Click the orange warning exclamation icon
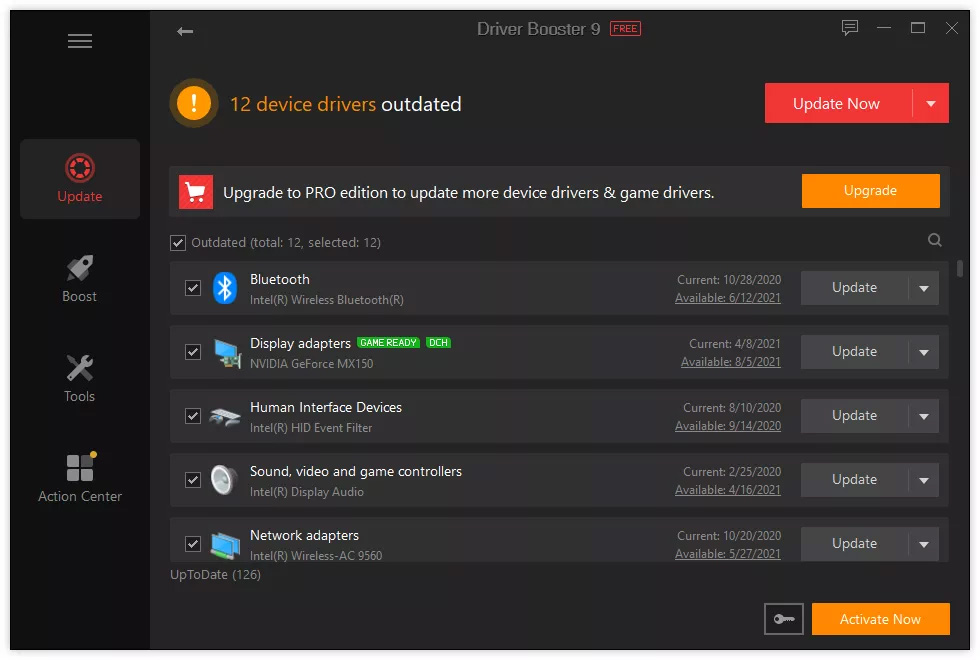The image size is (980, 660). pyautogui.click(x=194, y=102)
